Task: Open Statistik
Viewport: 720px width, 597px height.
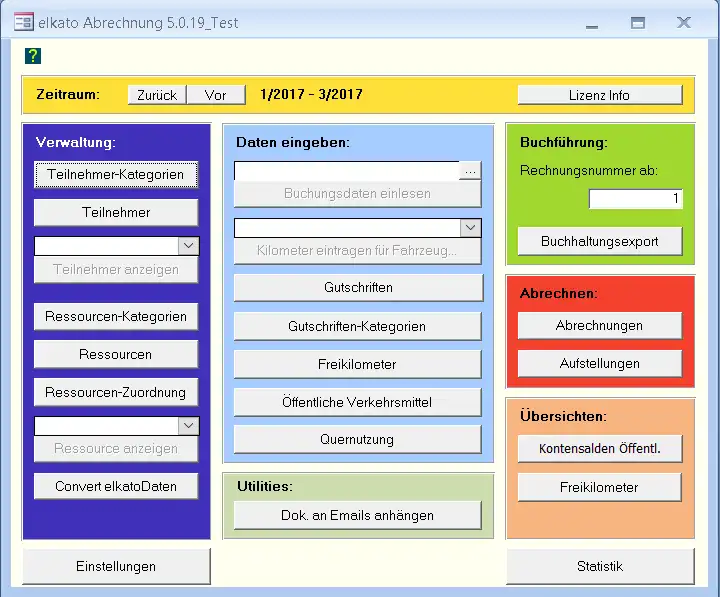Action: (x=600, y=566)
